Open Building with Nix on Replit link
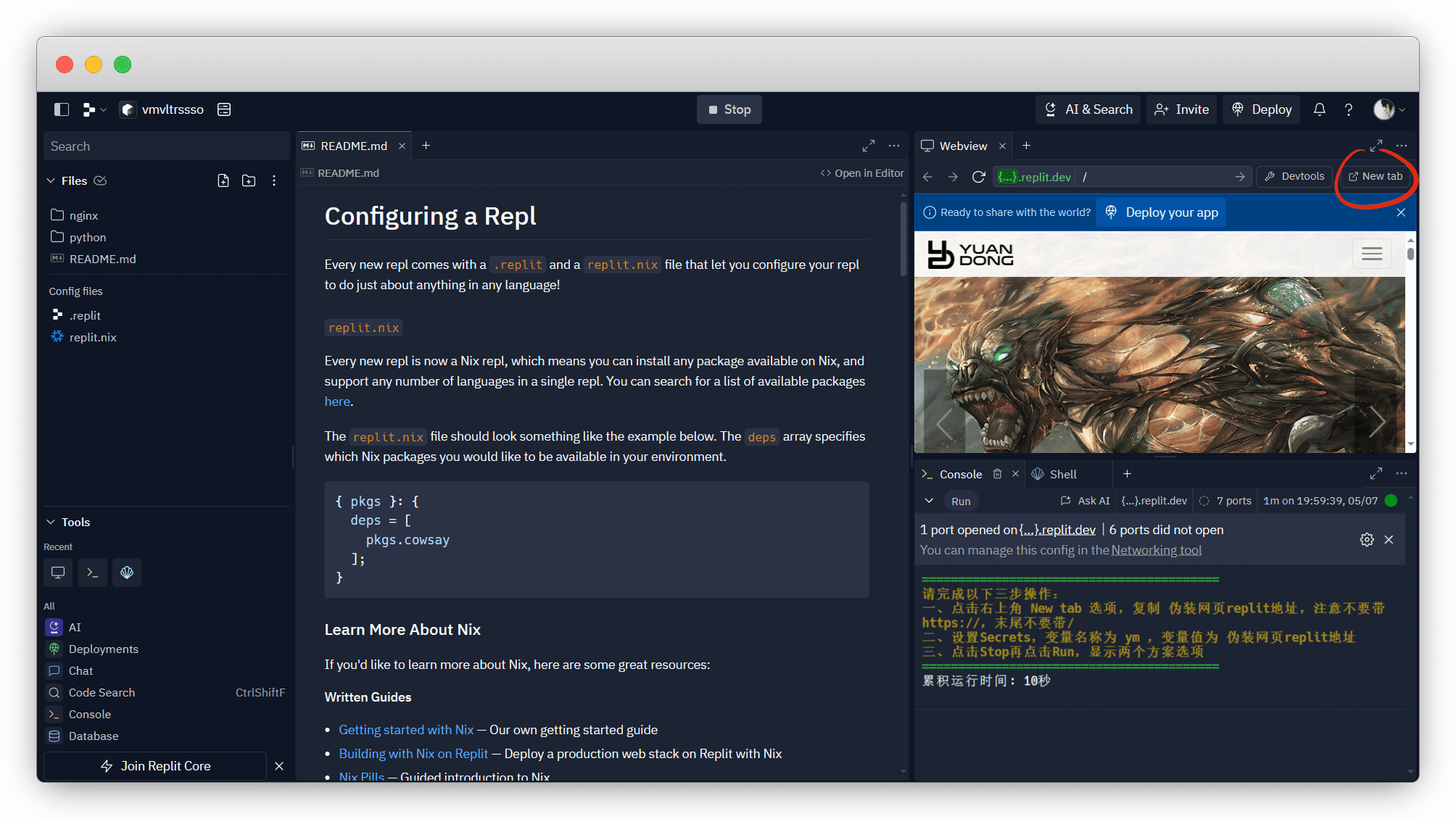The height and width of the screenshot is (819, 1456). tap(413, 754)
